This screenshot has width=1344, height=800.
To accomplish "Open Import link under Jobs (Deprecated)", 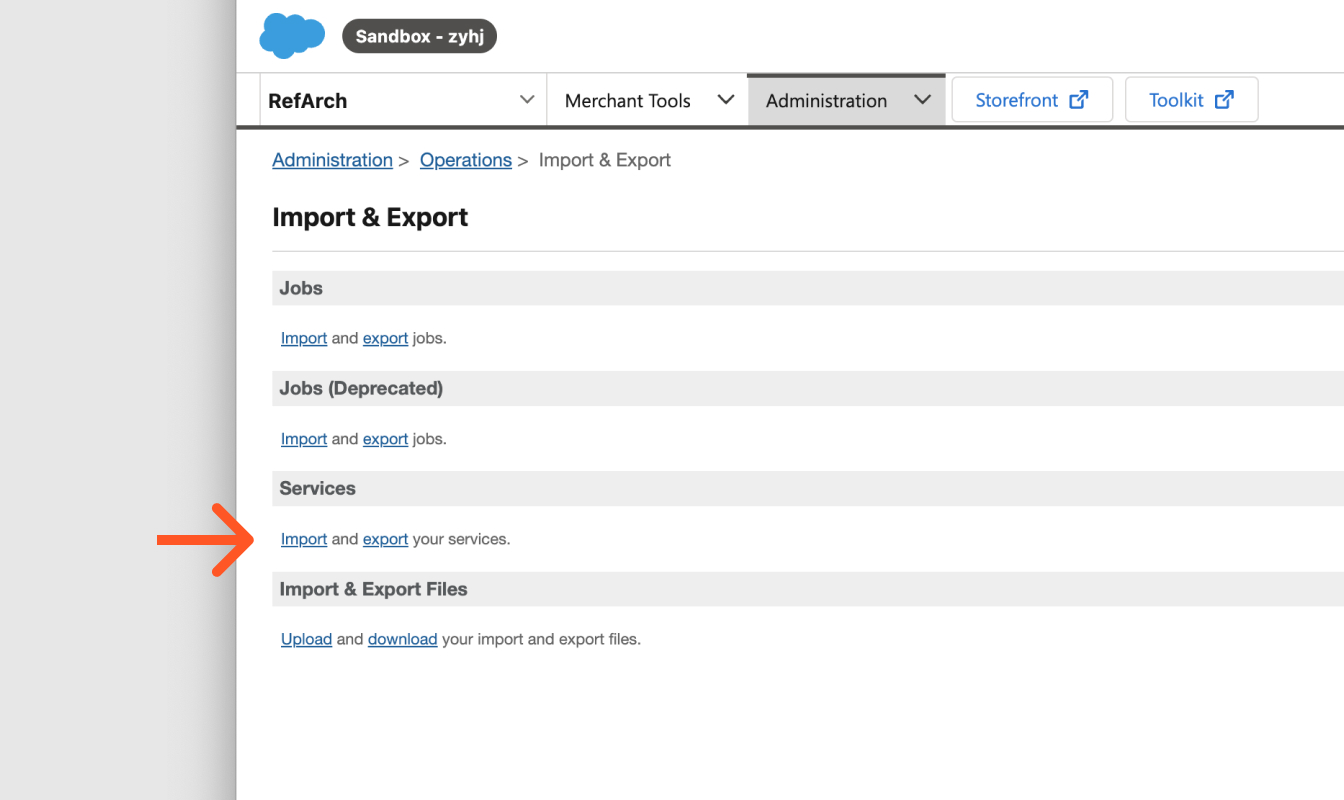I will [304, 439].
